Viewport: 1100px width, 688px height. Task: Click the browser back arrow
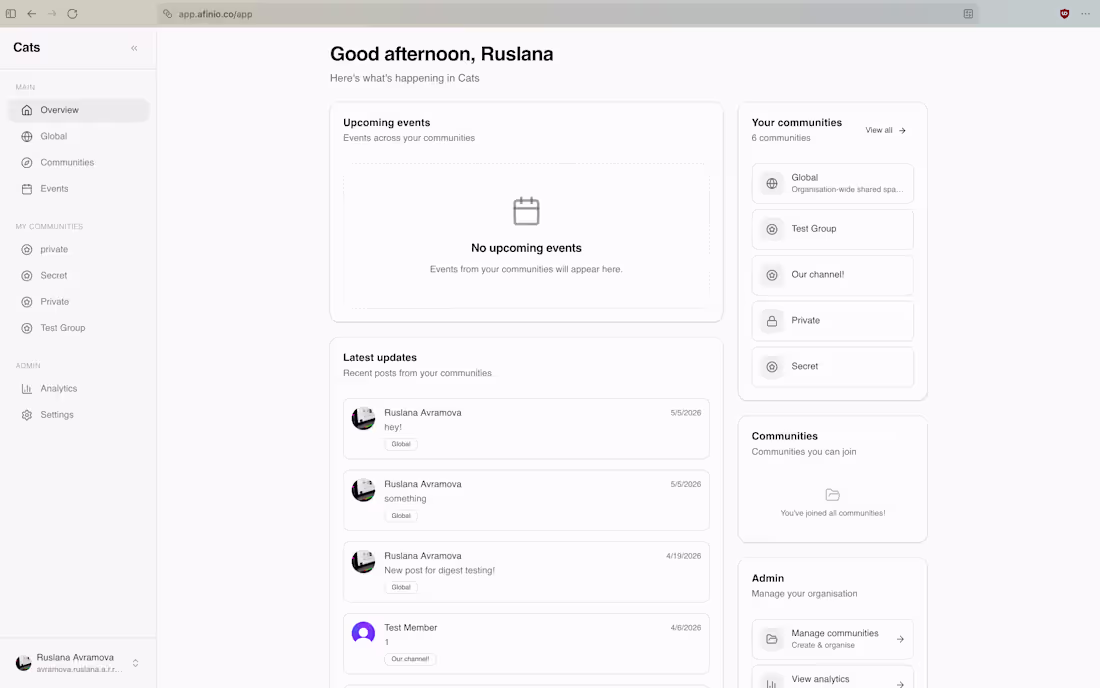32,13
